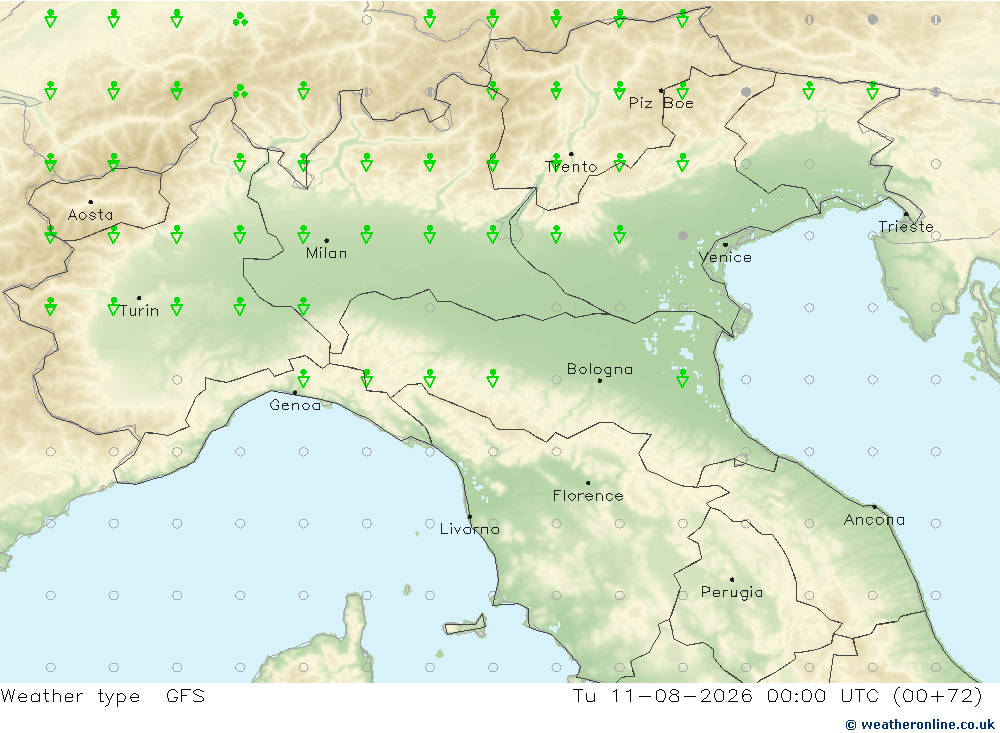Select the Piz Boe label
Screen dimensions: 1000x733
(661, 103)
